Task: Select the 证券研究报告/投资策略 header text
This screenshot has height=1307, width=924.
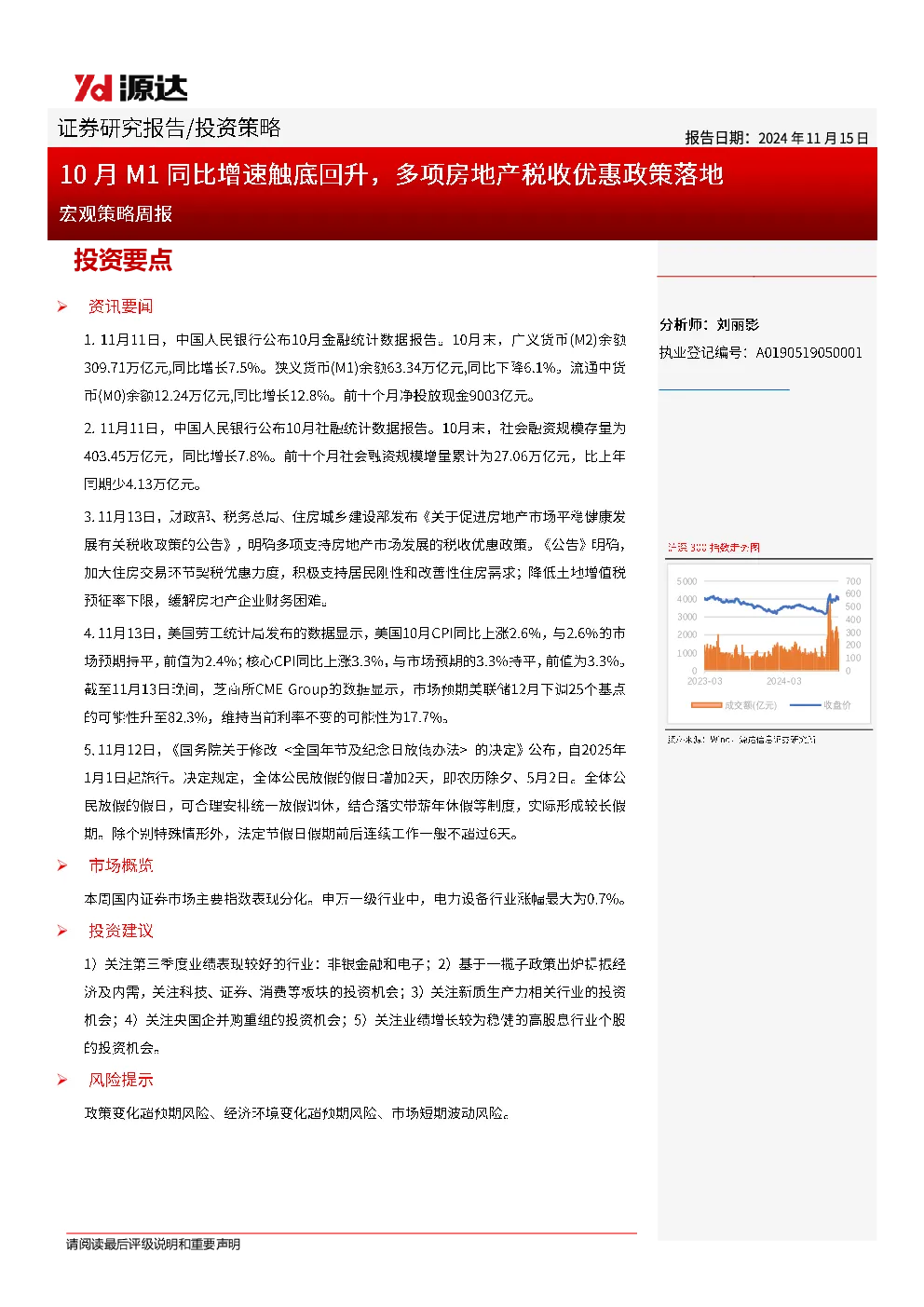Action: [x=170, y=128]
